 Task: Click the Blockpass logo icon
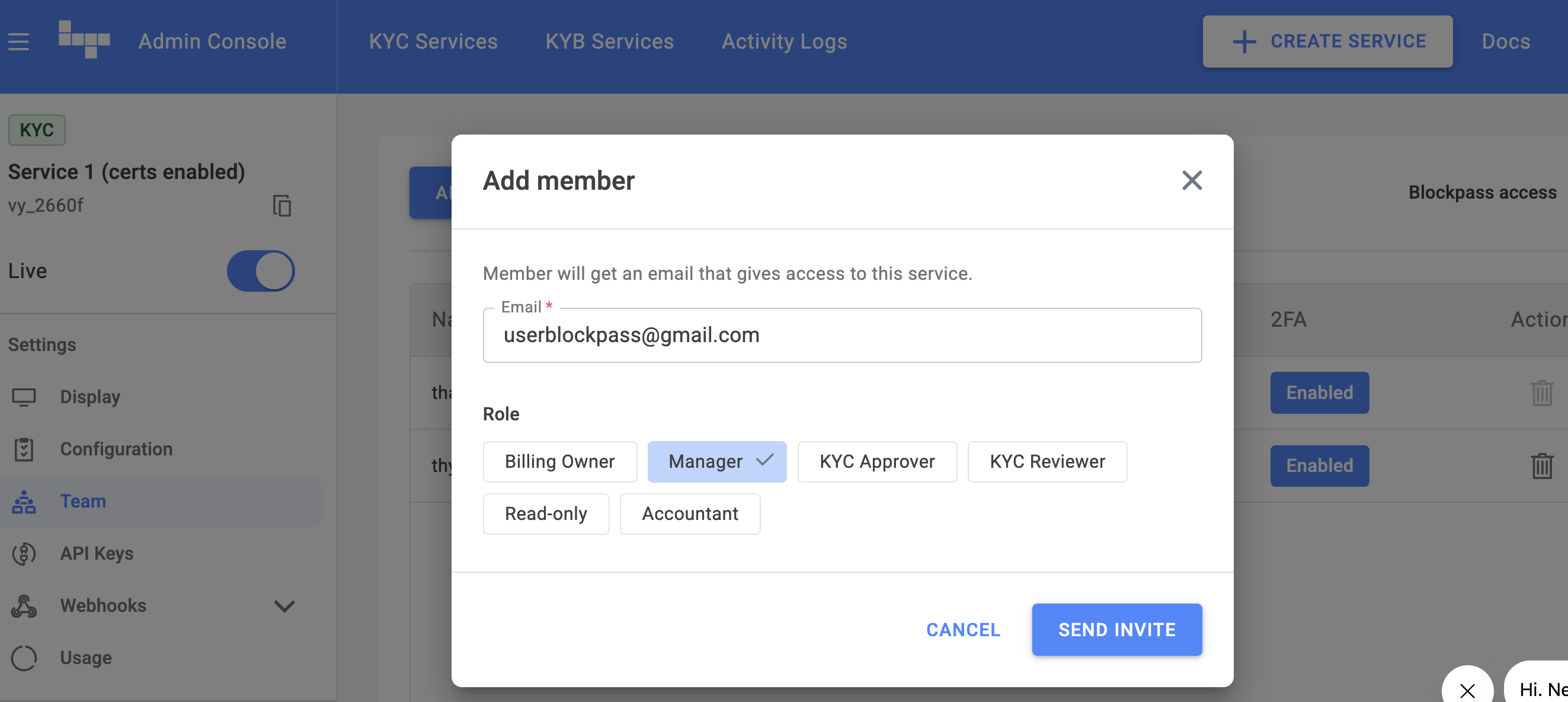tap(84, 40)
